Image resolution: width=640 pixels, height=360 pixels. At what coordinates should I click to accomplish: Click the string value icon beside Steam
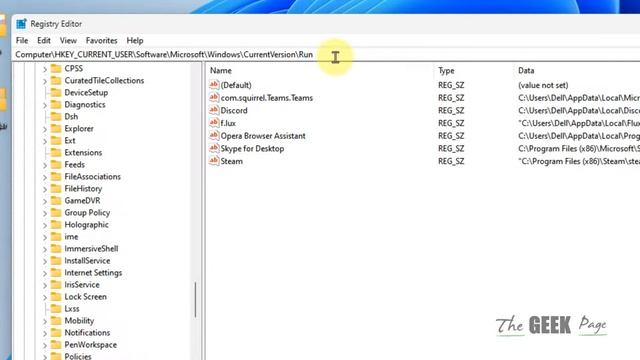tap(214, 160)
